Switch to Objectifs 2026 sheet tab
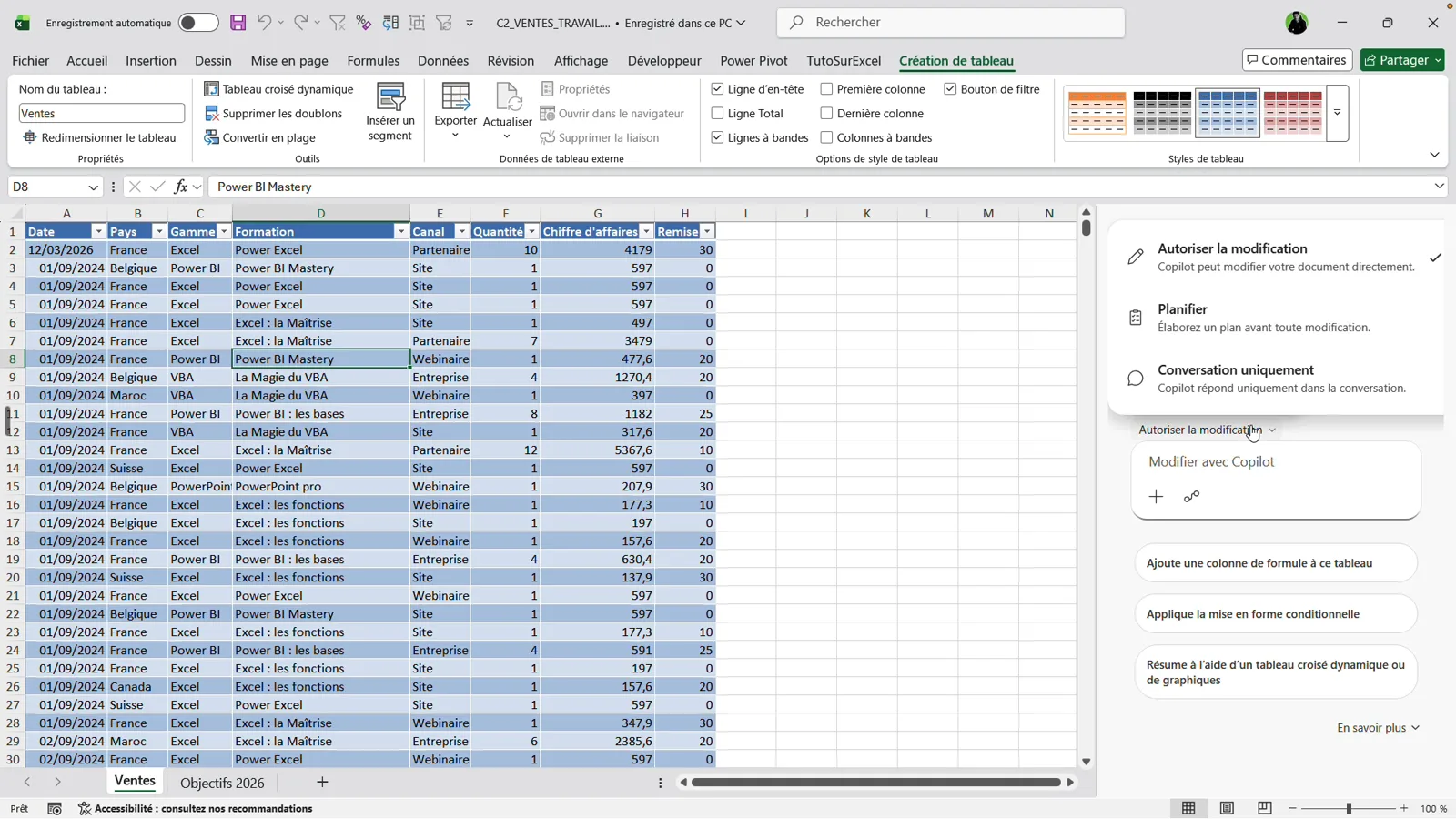Viewport: 1456px width, 819px height. click(222, 783)
